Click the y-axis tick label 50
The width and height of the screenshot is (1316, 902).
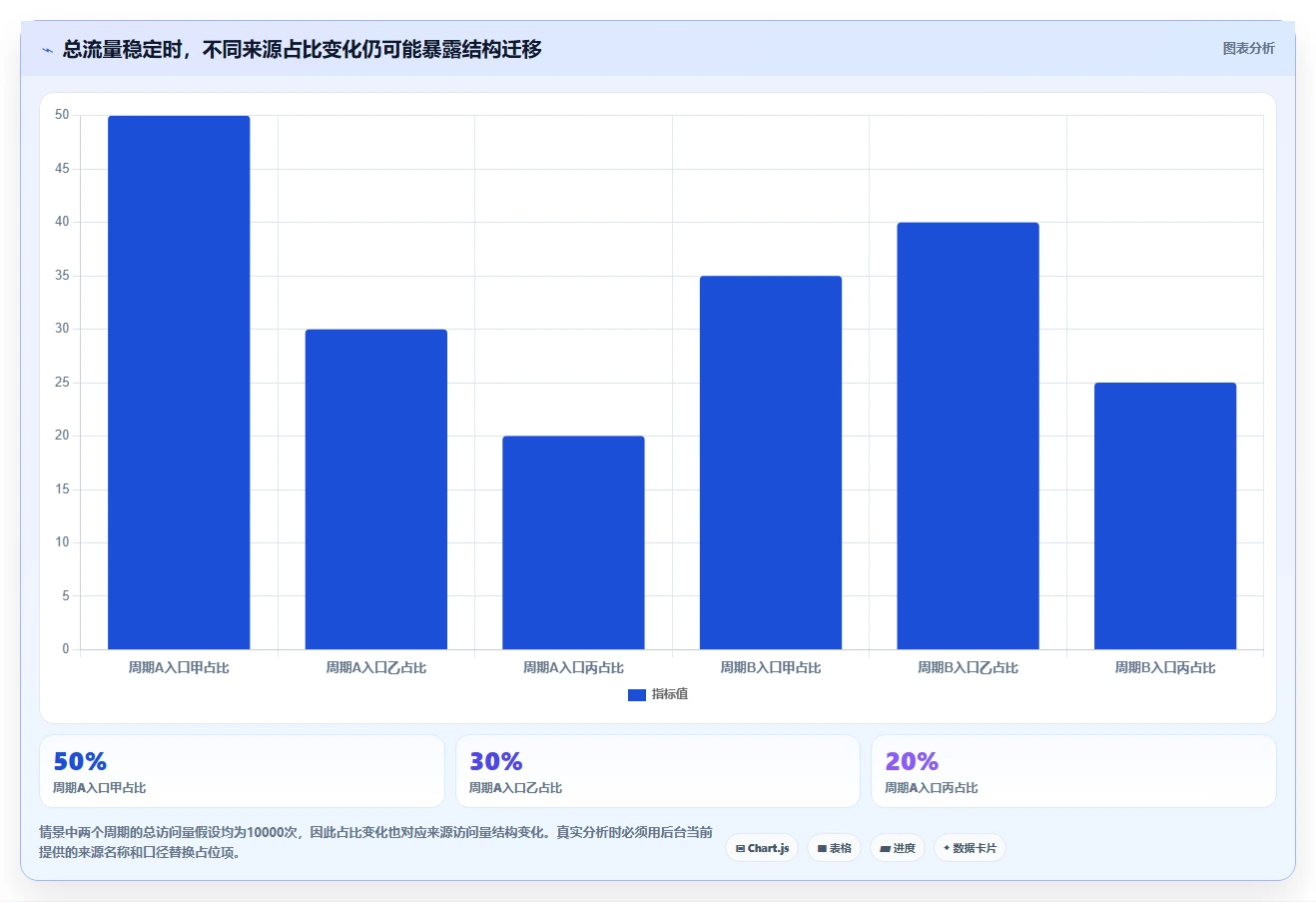coord(63,115)
